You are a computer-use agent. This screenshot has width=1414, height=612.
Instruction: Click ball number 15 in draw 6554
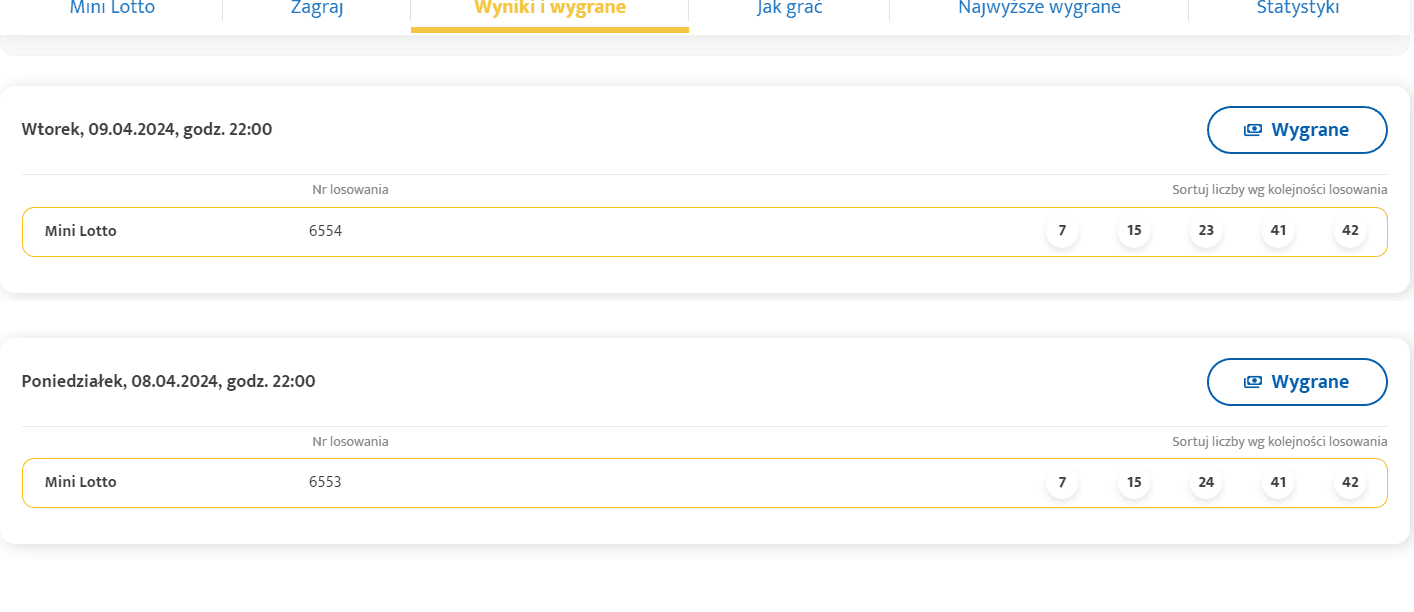coord(1134,231)
